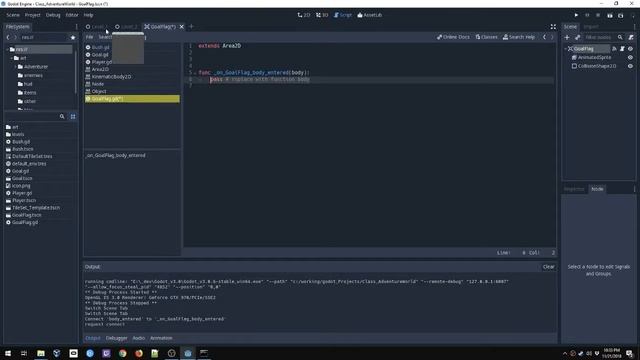Select GoalFlag.gd in script list
Viewport: 640px width, 360px height.
[x=132, y=99]
